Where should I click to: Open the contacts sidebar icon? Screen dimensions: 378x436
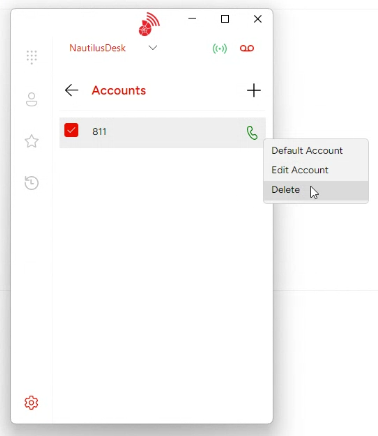(x=32, y=99)
